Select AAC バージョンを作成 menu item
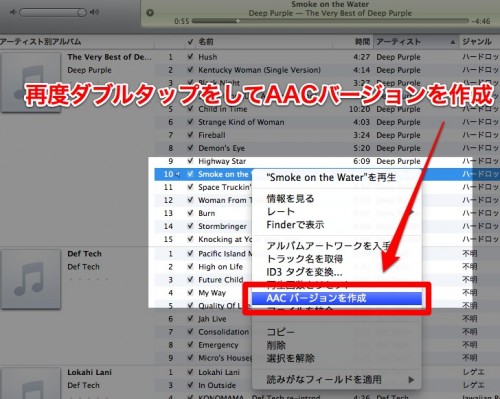 (337, 298)
